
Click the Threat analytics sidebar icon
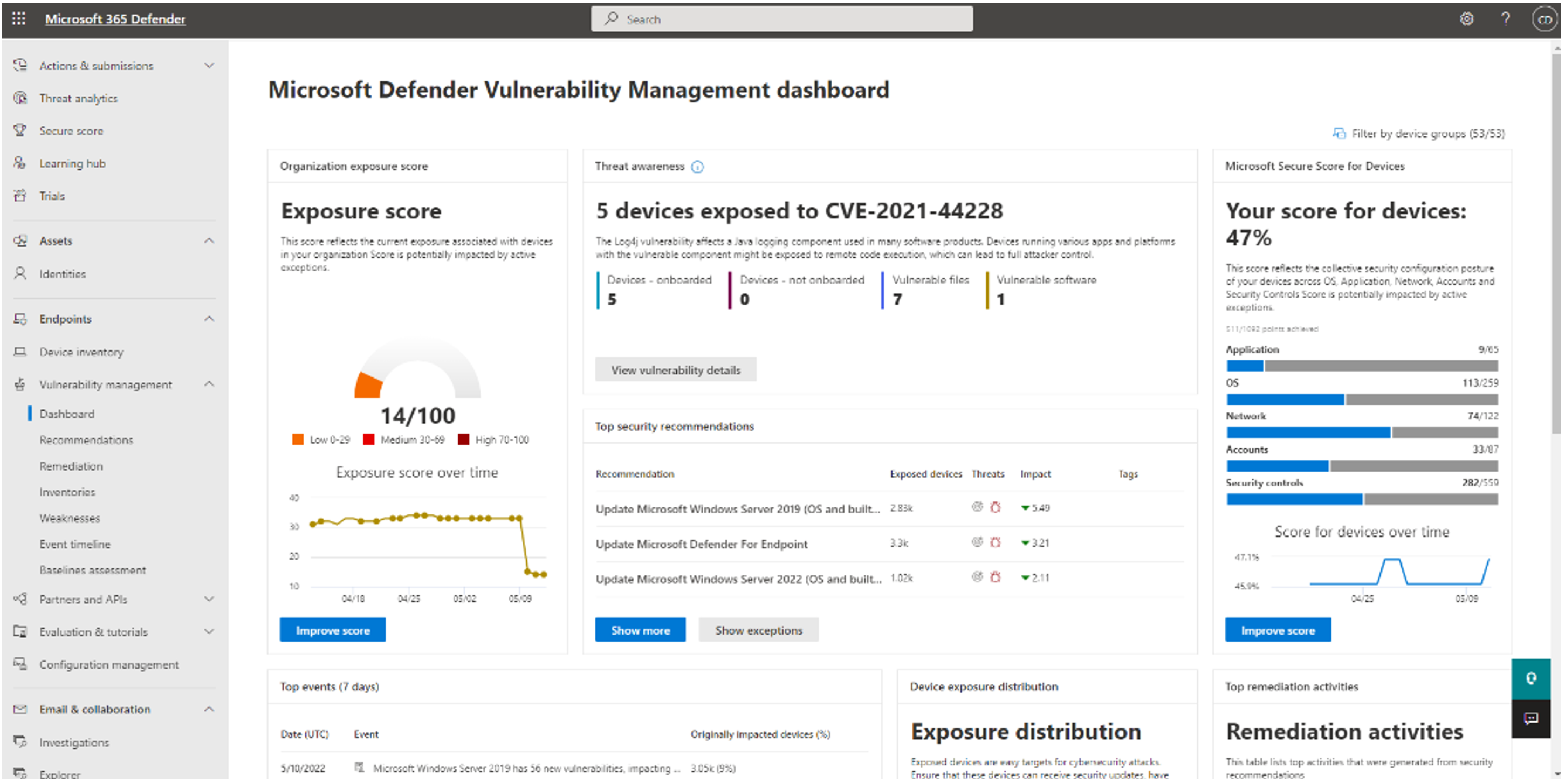(20, 98)
